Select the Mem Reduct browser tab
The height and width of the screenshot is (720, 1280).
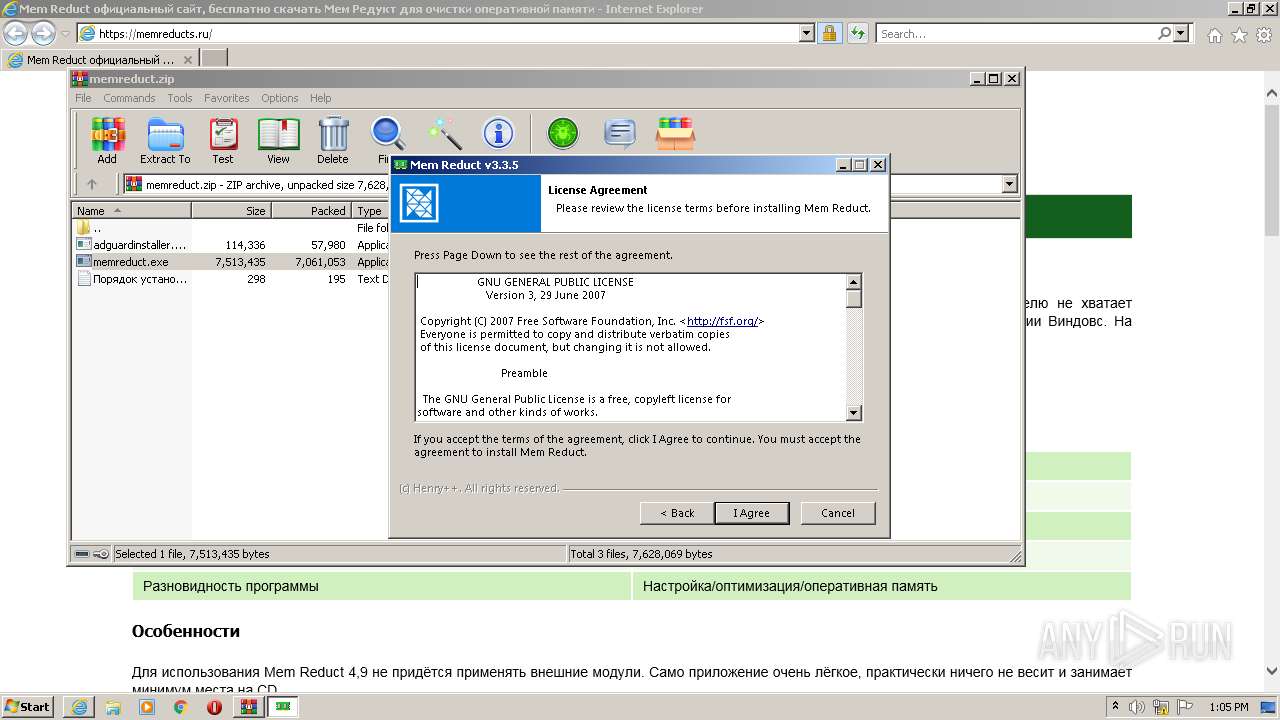click(100, 59)
